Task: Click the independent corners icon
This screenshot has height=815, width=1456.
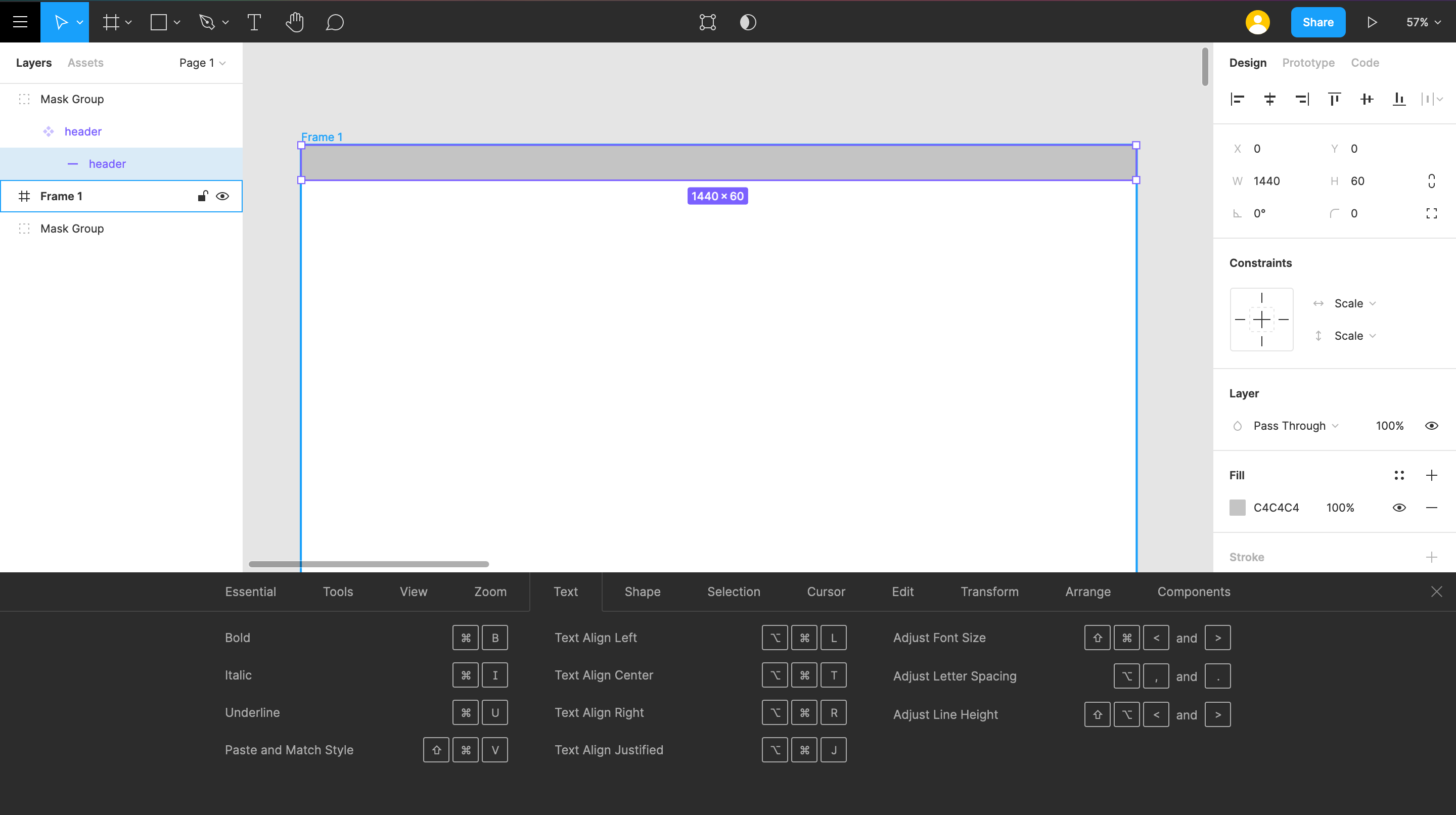Action: click(x=1431, y=213)
